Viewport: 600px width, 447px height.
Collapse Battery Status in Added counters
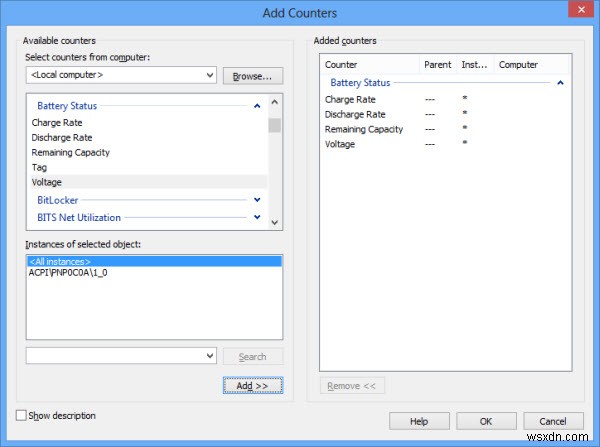click(560, 83)
